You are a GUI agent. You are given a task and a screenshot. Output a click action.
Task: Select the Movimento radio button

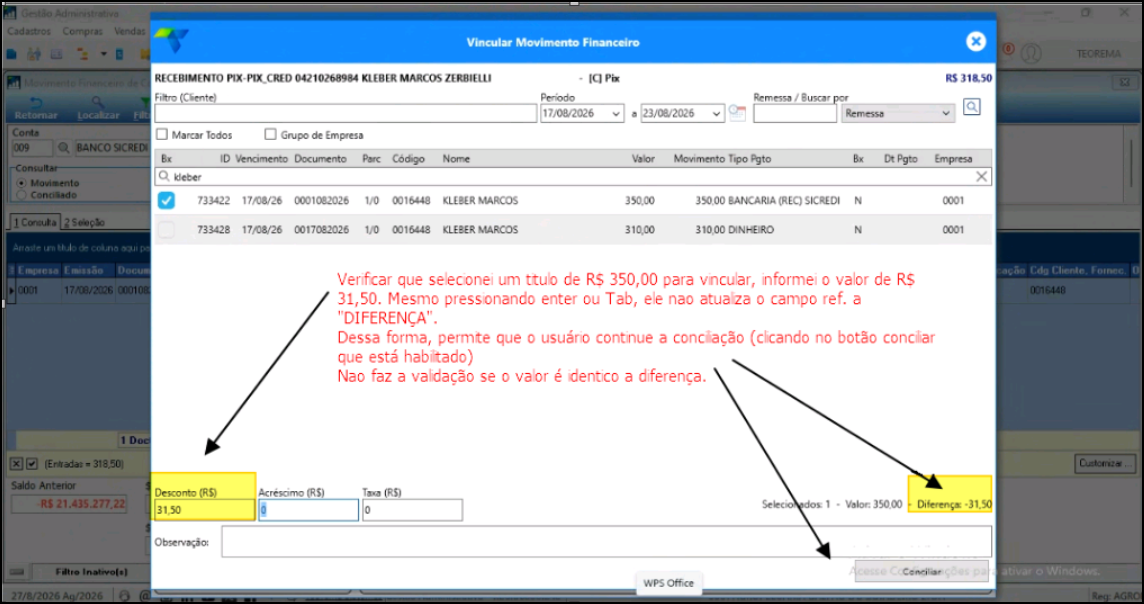[x=21, y=183]
